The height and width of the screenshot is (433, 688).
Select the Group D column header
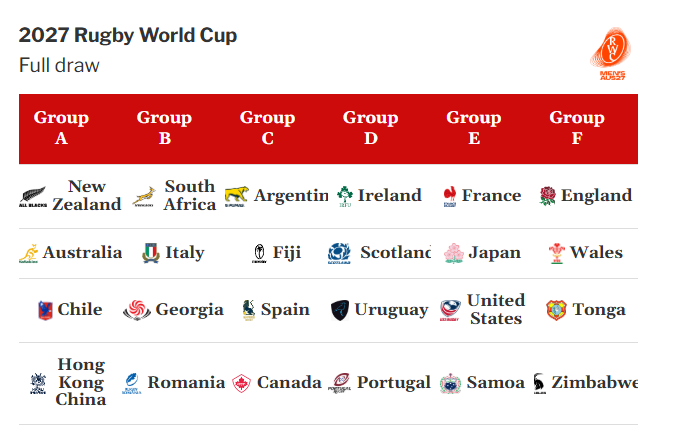coord(371,128)
